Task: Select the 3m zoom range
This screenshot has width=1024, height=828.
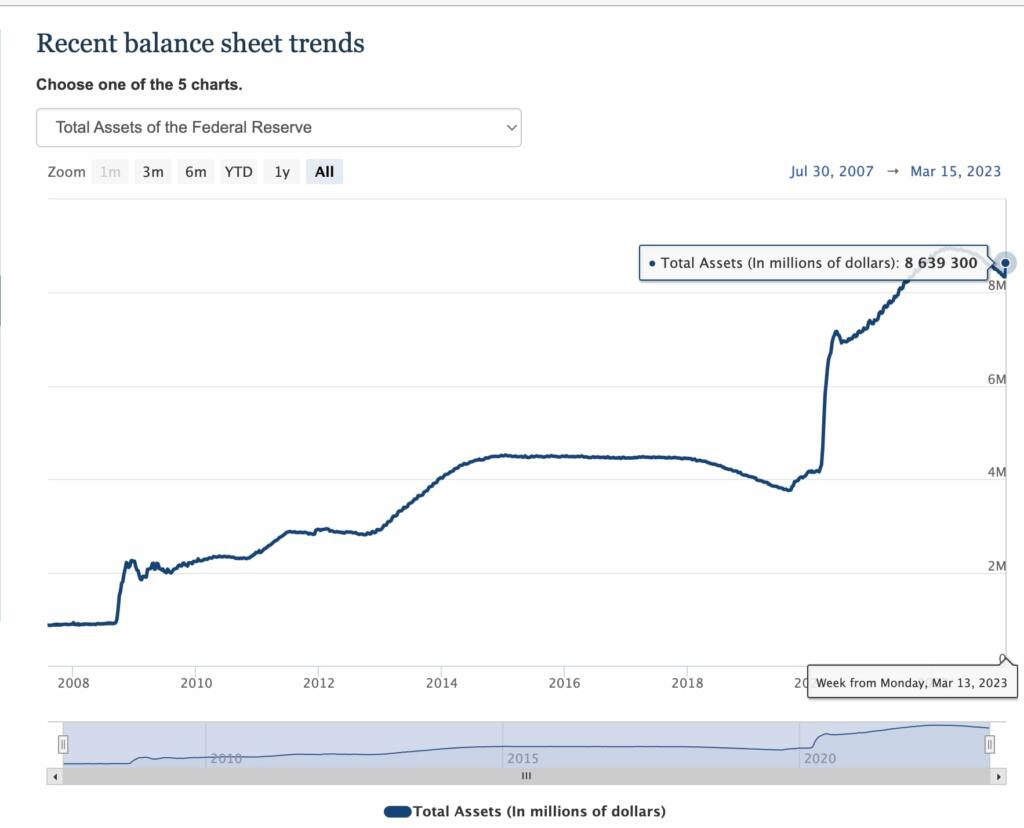Action: [x=153, y=172]
